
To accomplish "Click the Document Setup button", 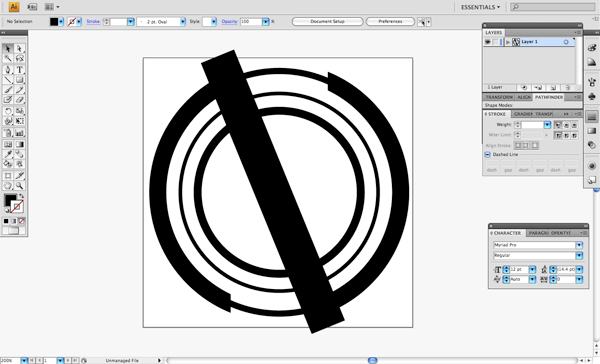I will coord(328,21).
